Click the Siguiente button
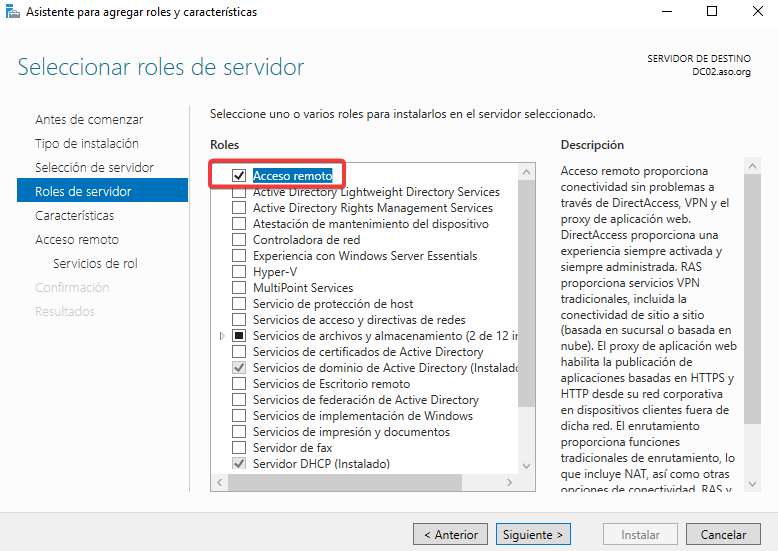 point(534,535)
